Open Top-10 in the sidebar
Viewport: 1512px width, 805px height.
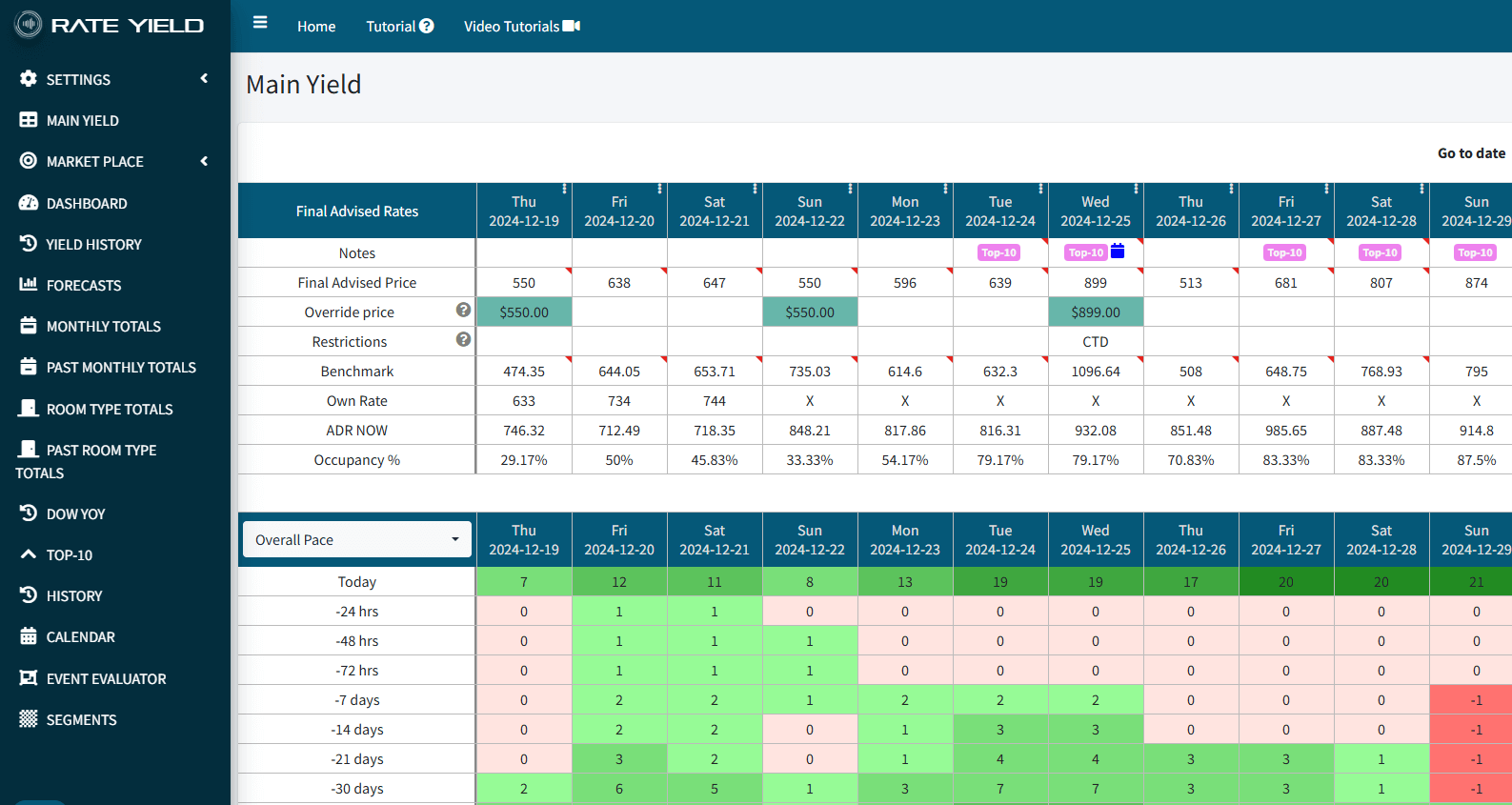[x=69, y=555]
